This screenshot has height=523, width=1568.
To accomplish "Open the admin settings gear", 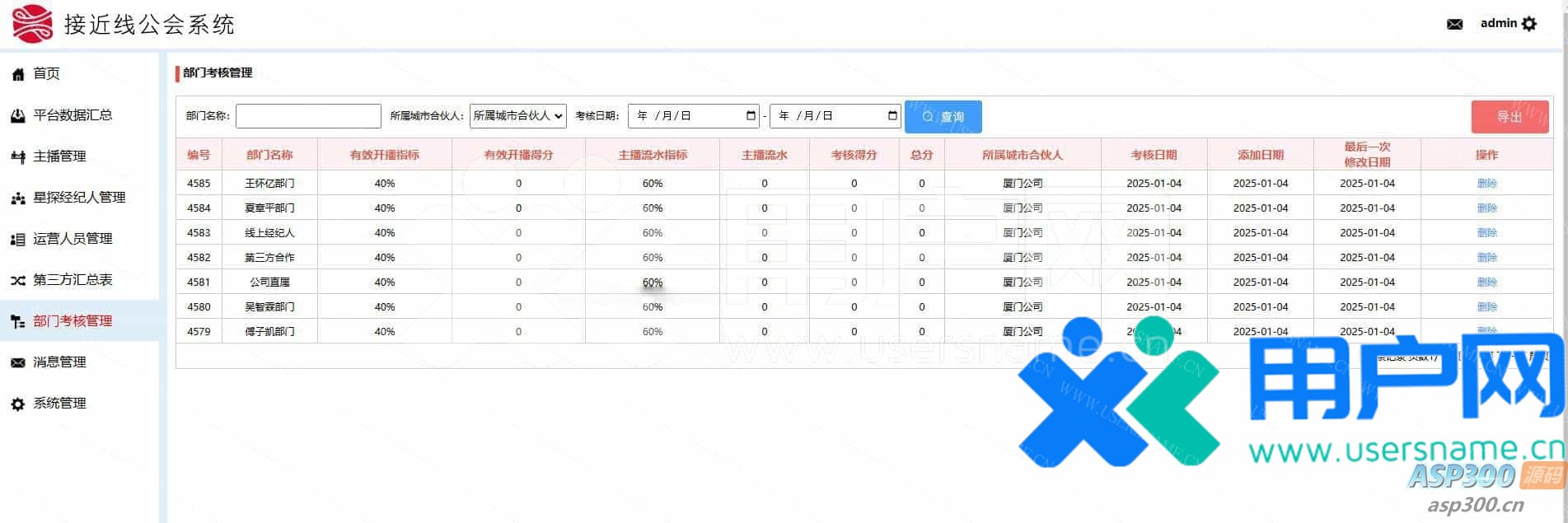I will tap(1529, 24).
